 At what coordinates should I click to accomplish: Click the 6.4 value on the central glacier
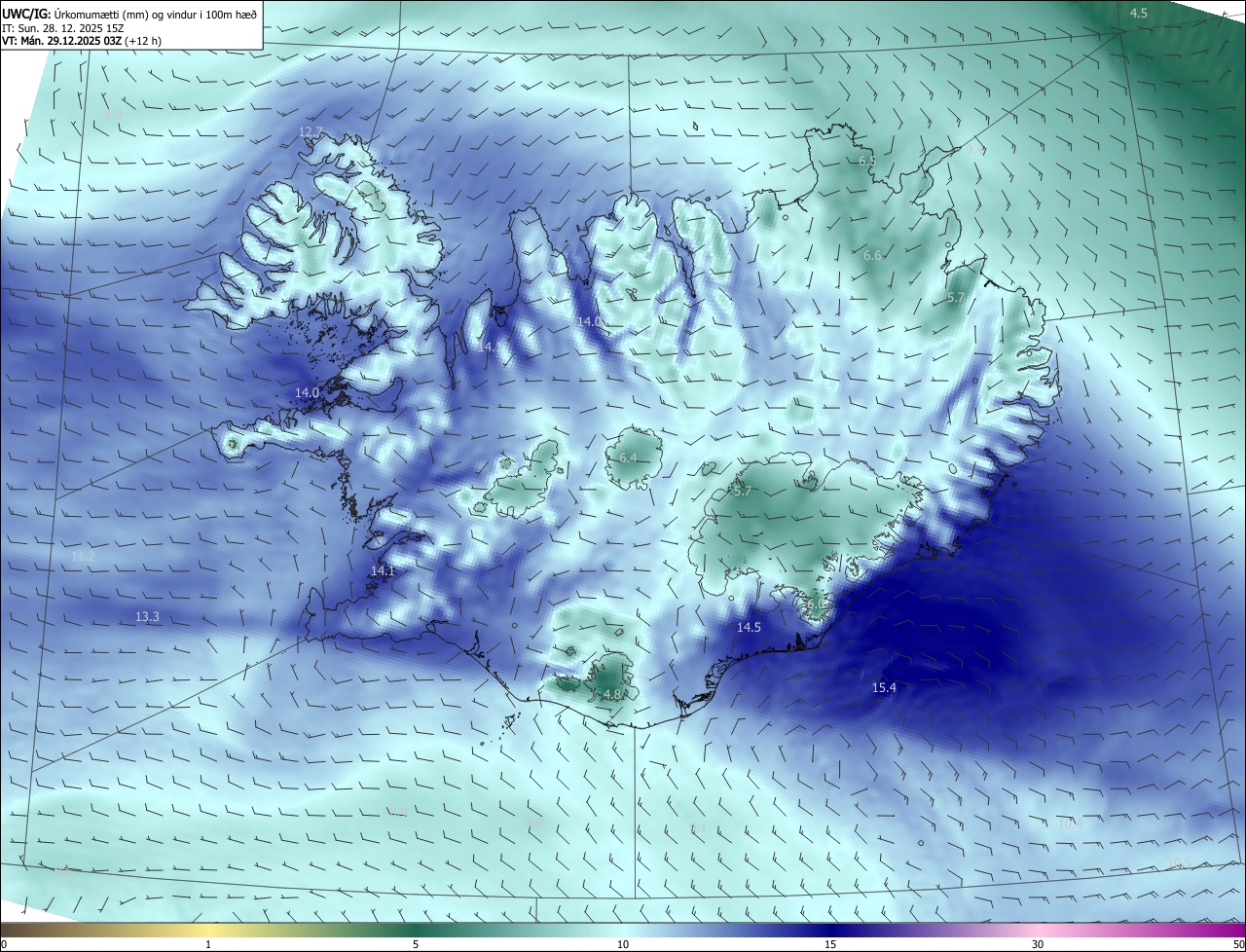coord(628,458)
